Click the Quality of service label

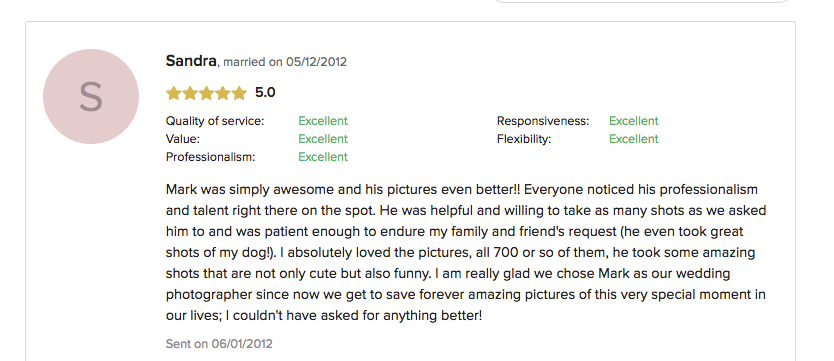pos(215,121)
